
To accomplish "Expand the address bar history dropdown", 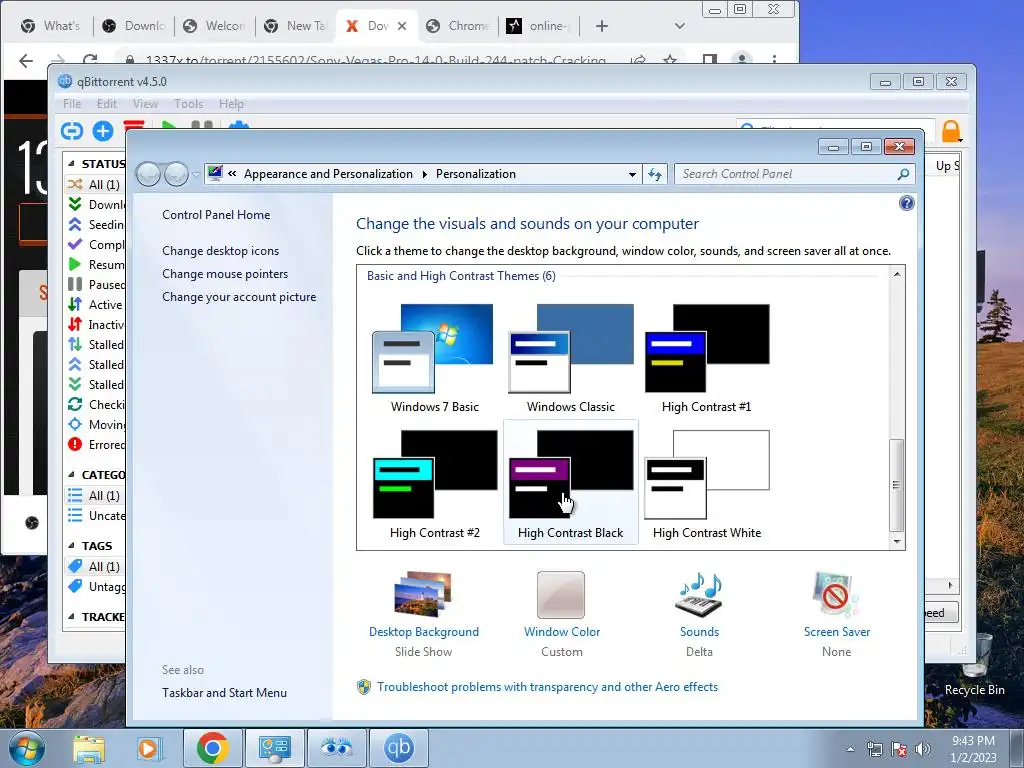I will tap(632, 174).
